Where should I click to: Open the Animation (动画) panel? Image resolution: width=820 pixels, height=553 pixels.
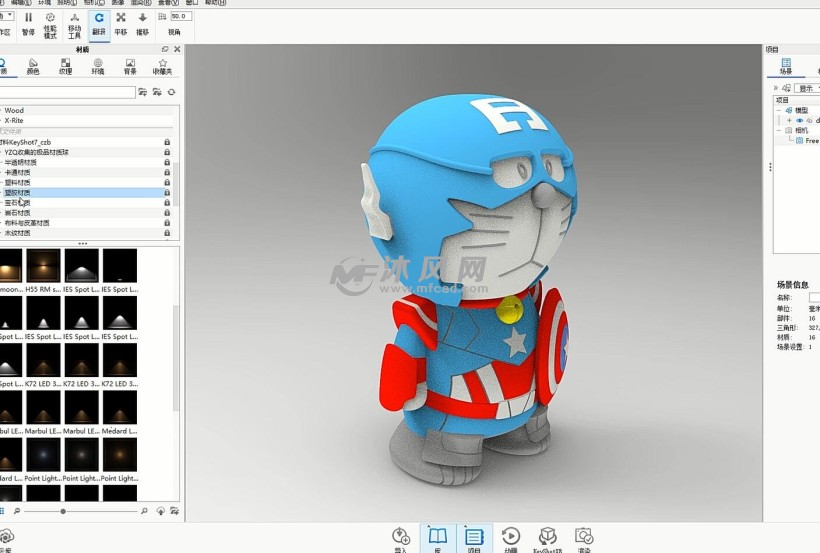[511, 538]
